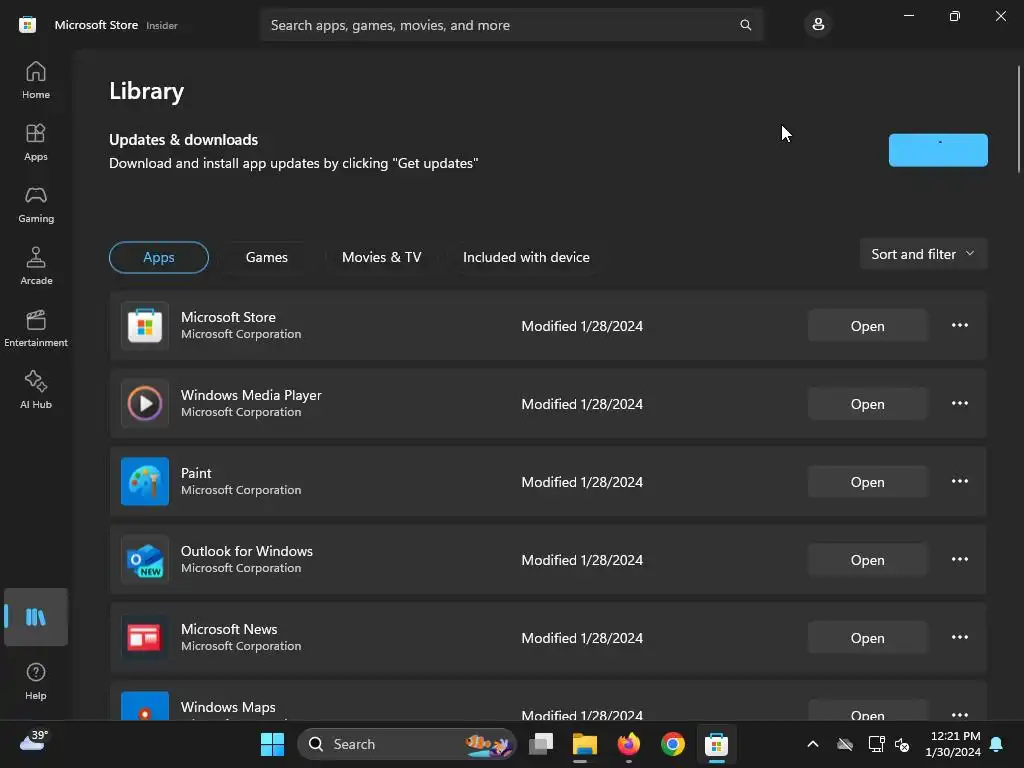This screenshot has width=1024, height=768.
Task: Select the Library icon in sidebar
Action: click(36, 617)
